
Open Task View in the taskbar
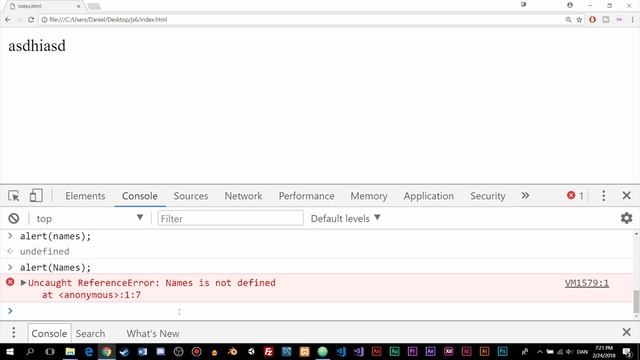[x=50, y=351]
